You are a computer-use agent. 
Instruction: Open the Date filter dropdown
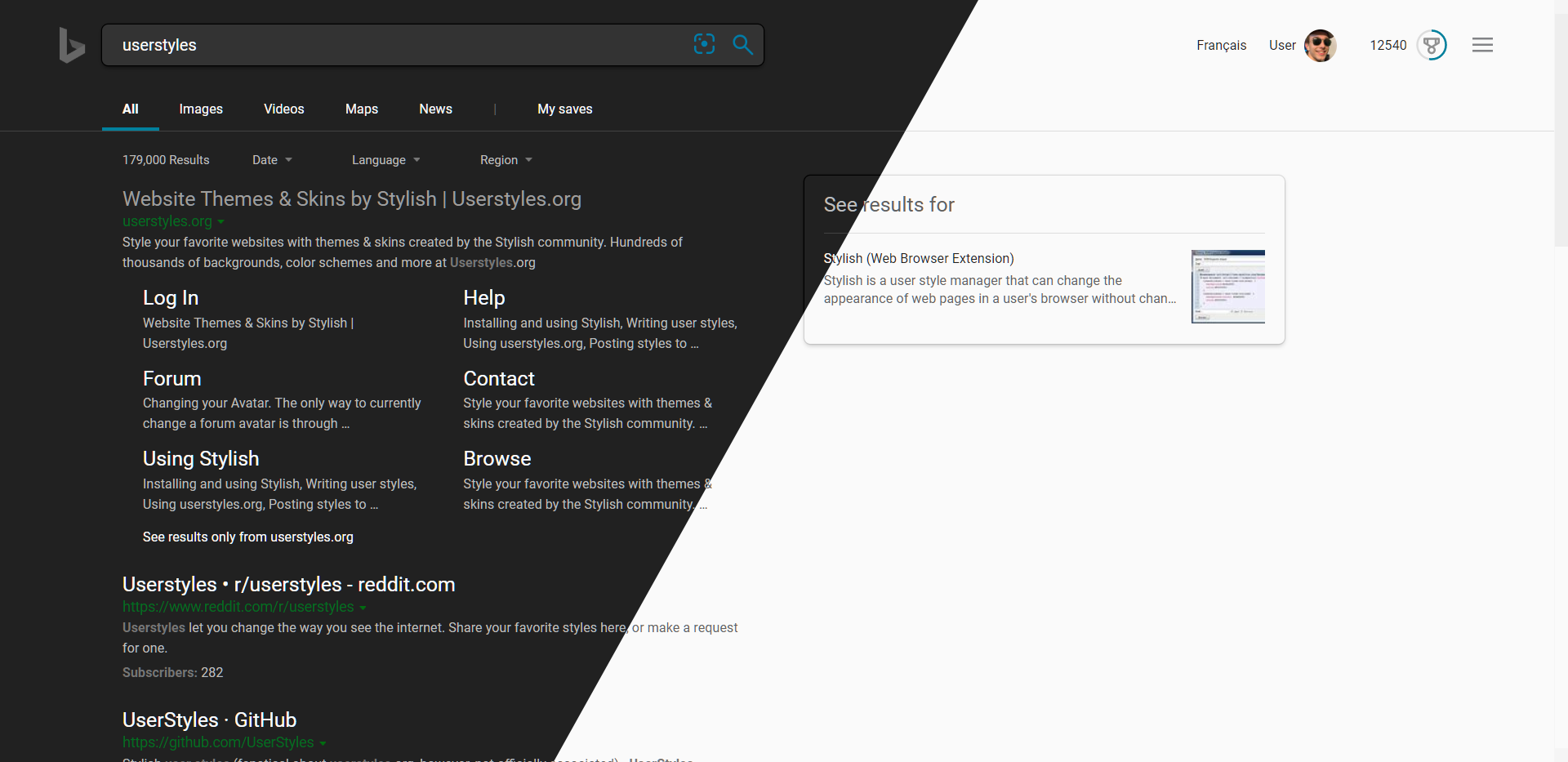272,160
